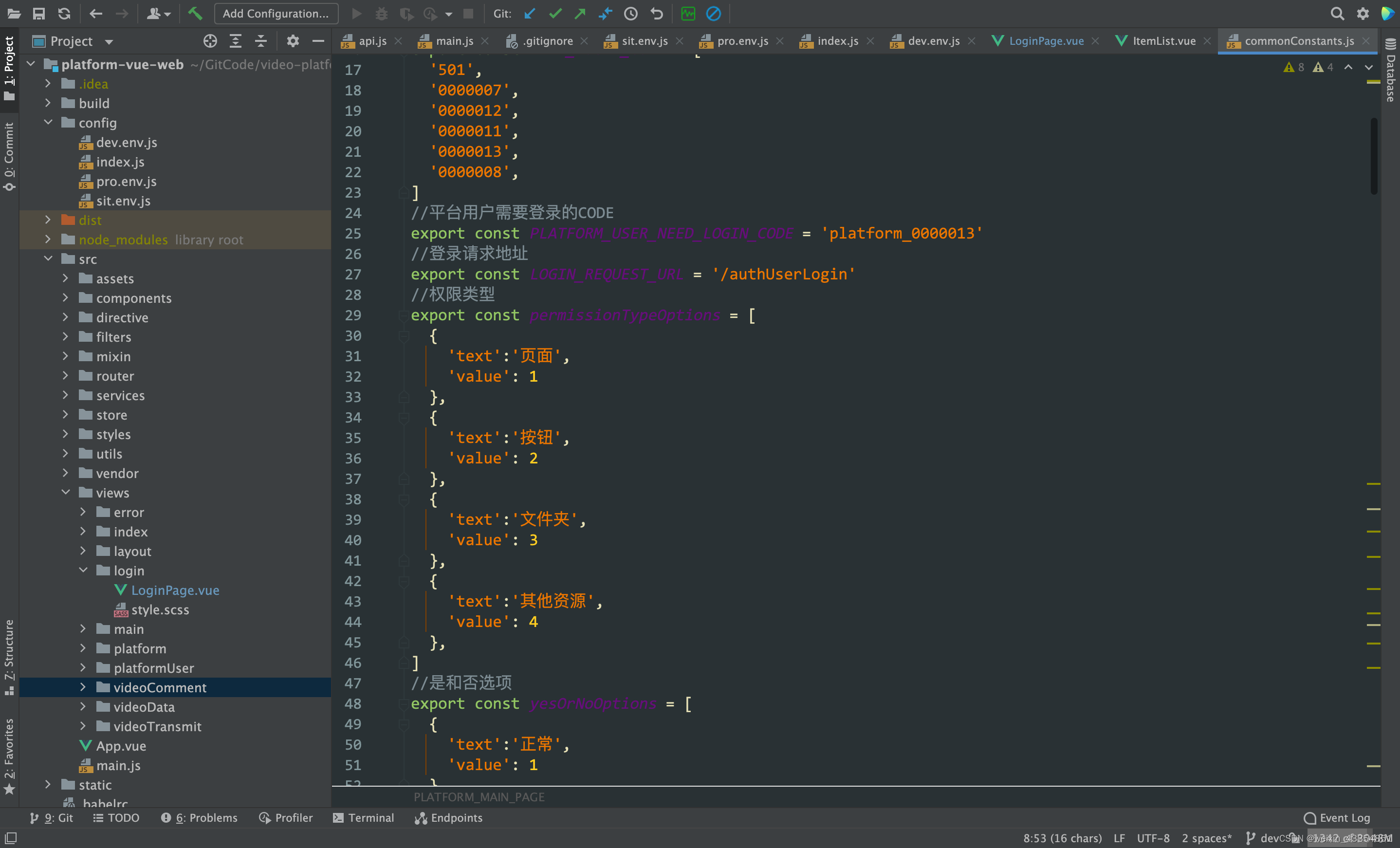Open Git show history clock icon
The width and height of the screenshot is (1400, 848).
pyautogui.click(x=631, y=14)
